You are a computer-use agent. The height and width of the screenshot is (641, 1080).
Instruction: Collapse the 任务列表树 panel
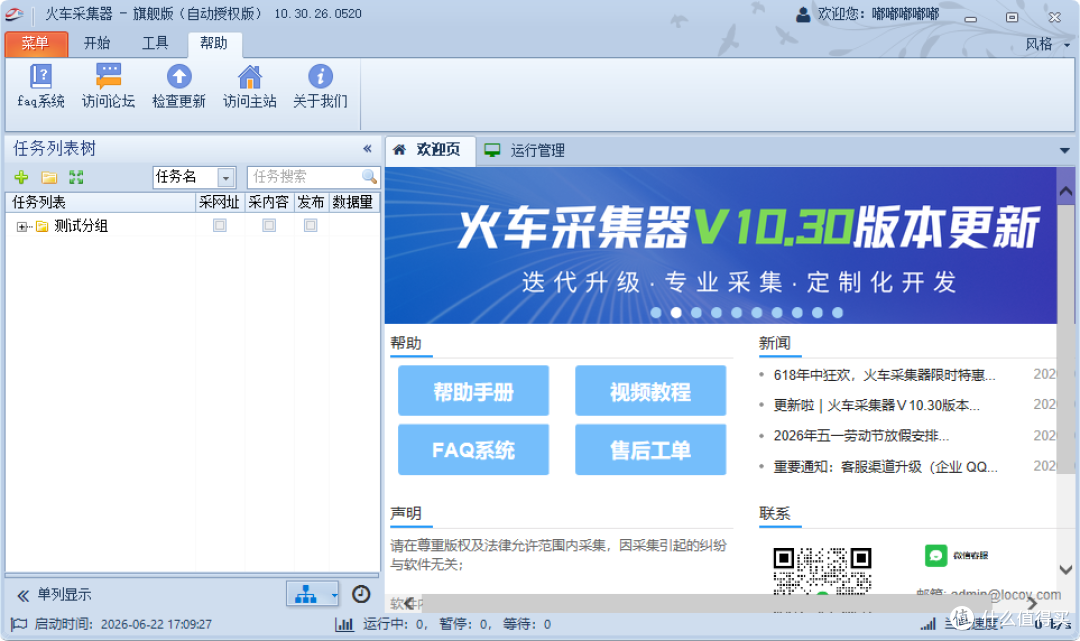[368, 148]
